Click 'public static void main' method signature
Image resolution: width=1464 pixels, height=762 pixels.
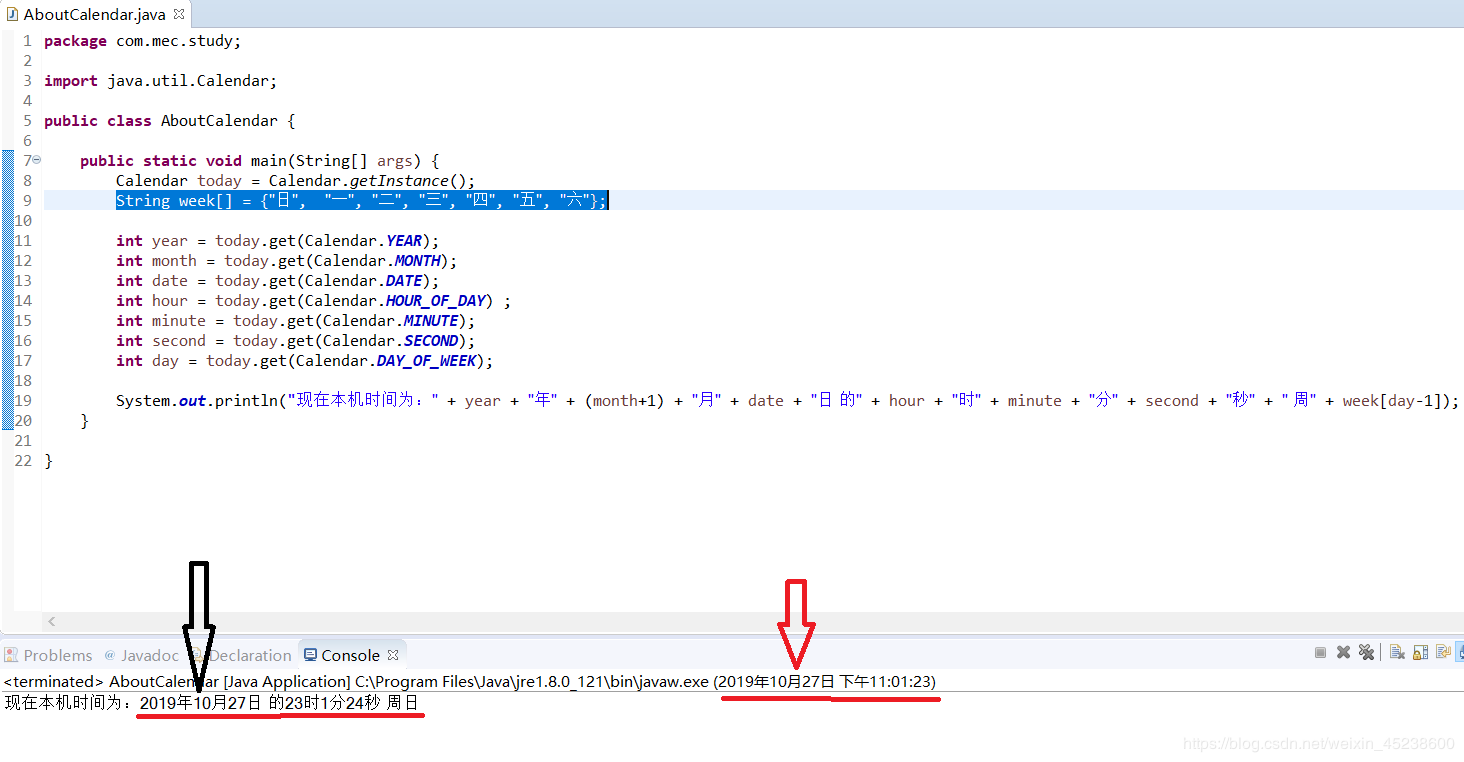pyautogui.click(x=259, y=161)
